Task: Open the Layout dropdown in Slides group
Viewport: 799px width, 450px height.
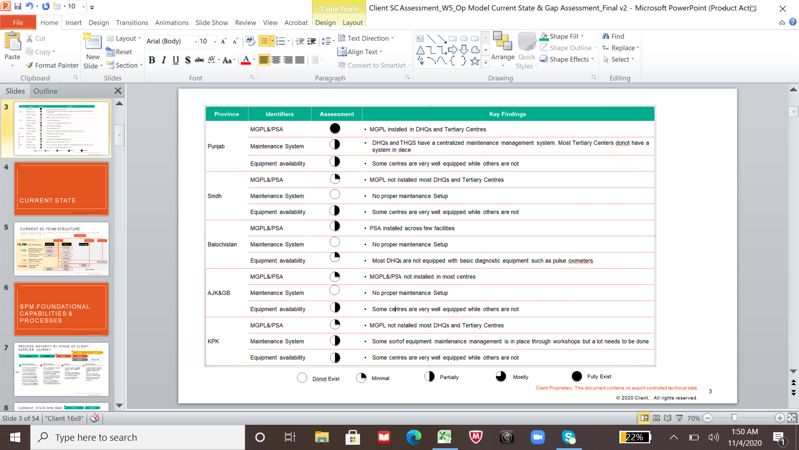Action: coord(124,38)
